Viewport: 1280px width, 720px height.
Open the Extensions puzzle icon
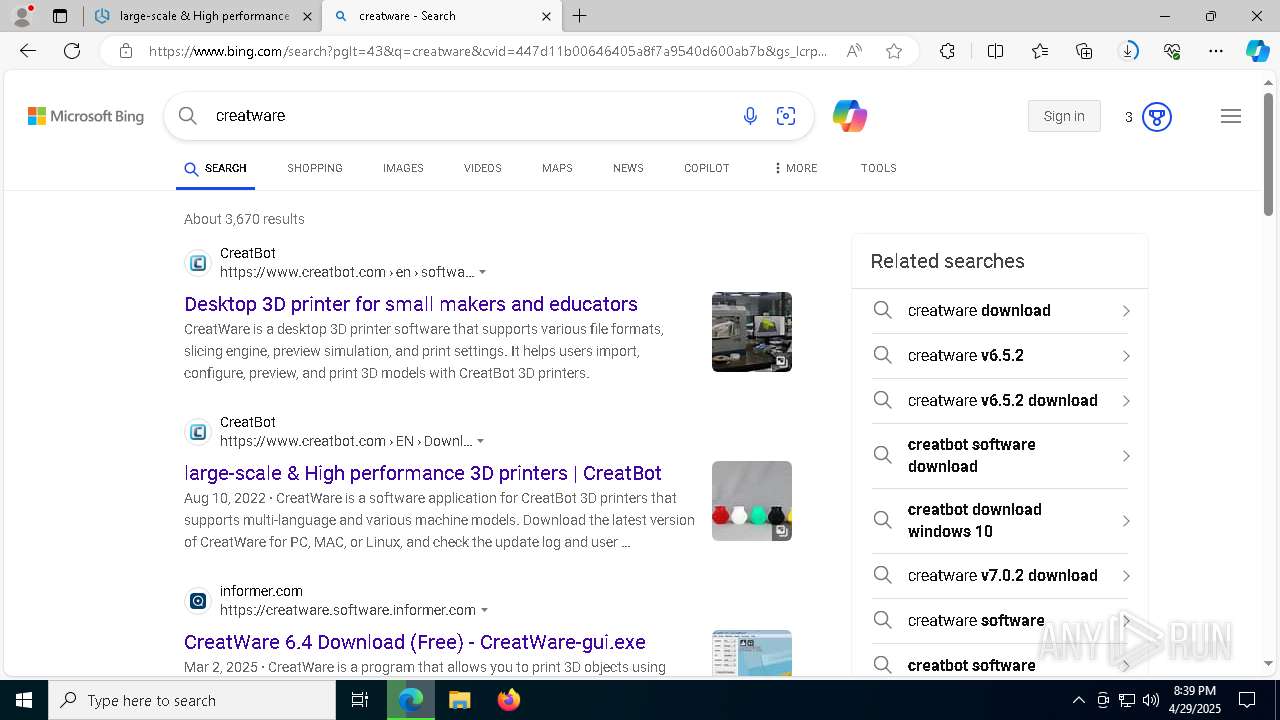947,51
